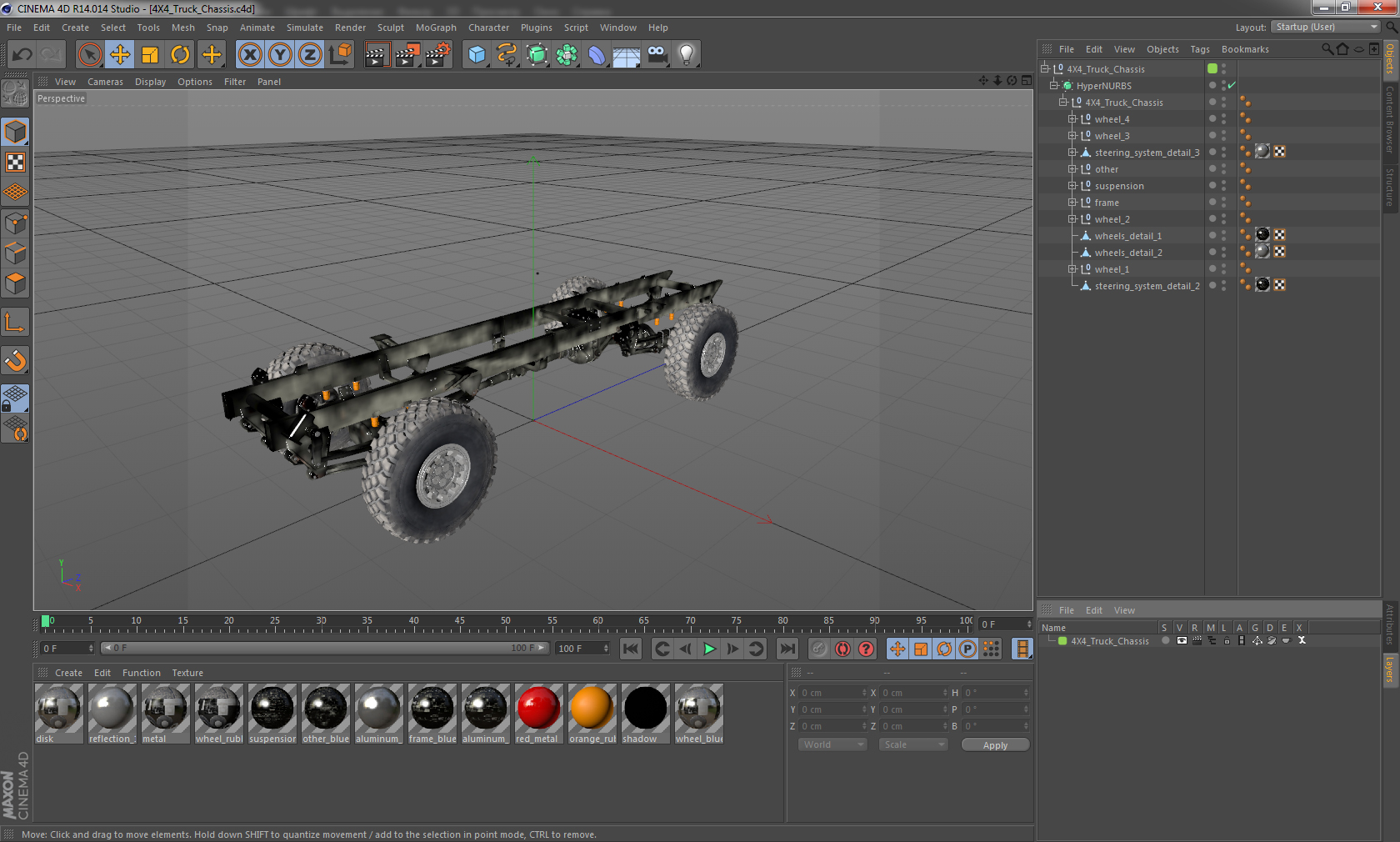Toggle solo for 4X4_Truck_Chassis layer

coord(1165,640)
